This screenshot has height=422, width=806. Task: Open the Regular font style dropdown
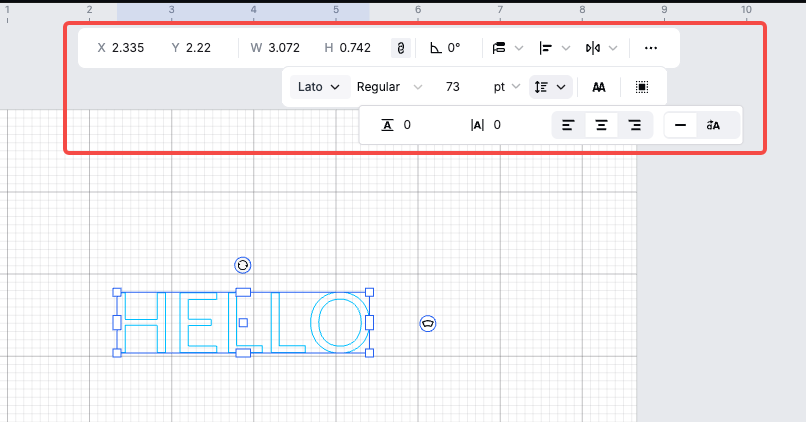(390, 87)
